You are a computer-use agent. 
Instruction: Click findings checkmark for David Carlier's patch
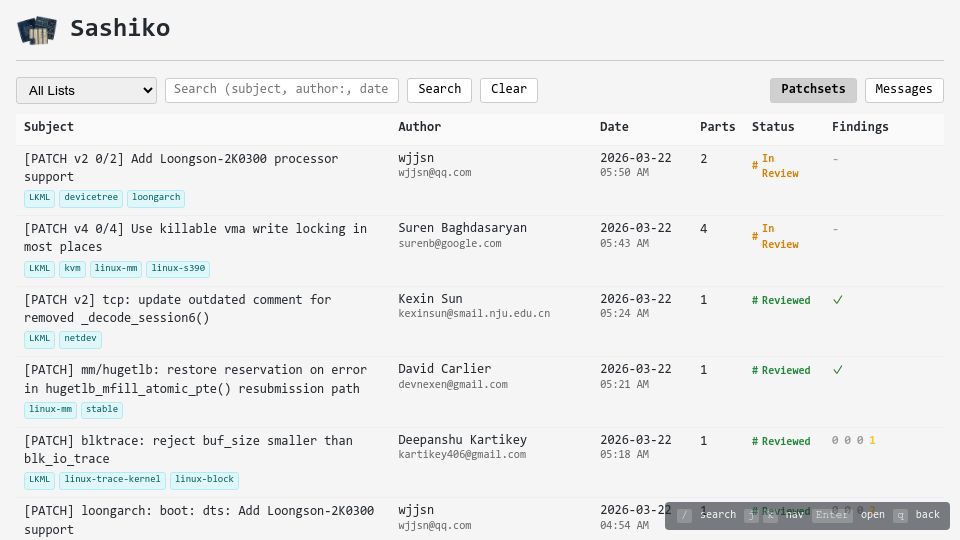(x=838, y=370)
